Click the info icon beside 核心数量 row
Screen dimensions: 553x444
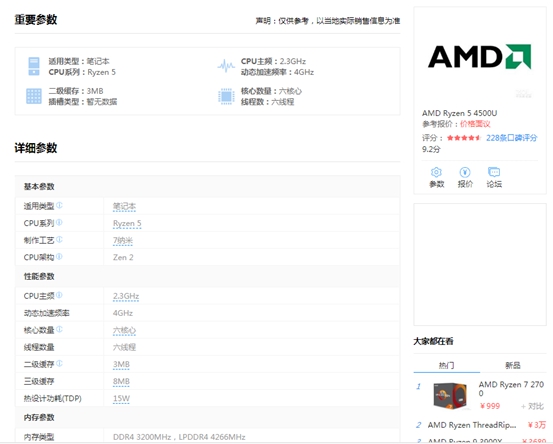[59, 329]
